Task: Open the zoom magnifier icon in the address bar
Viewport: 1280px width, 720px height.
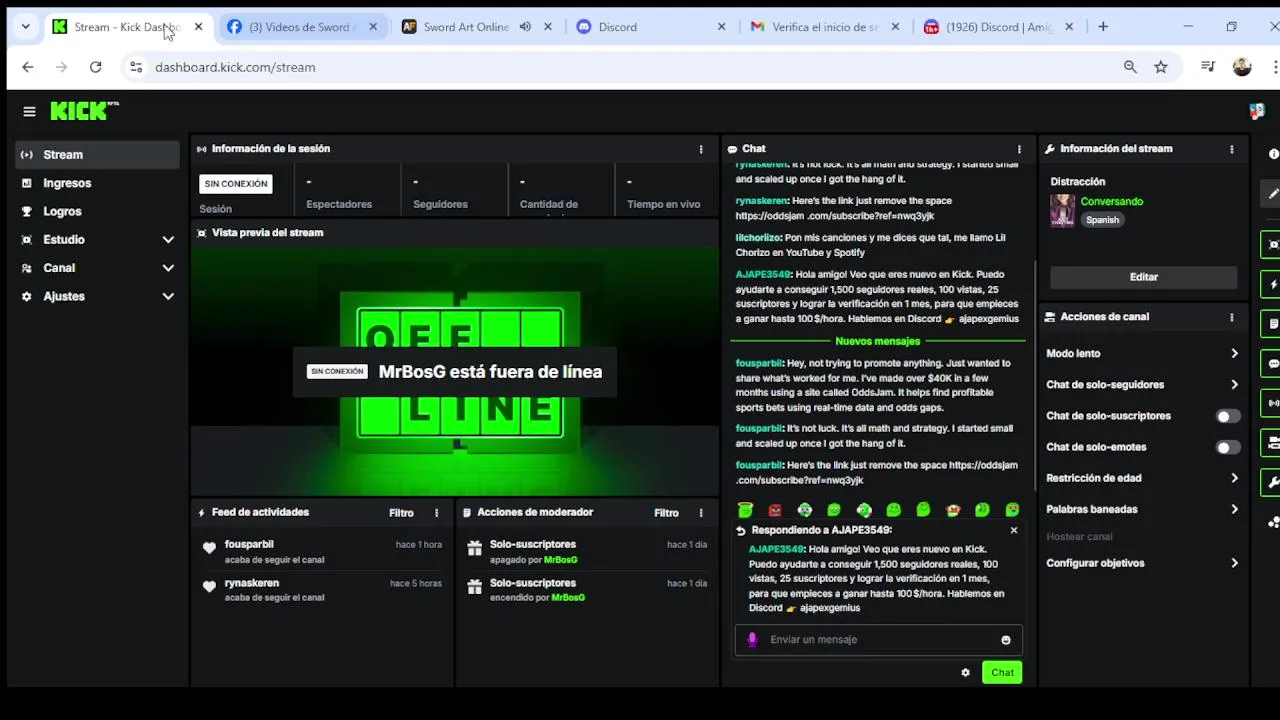Action: 1130,67
